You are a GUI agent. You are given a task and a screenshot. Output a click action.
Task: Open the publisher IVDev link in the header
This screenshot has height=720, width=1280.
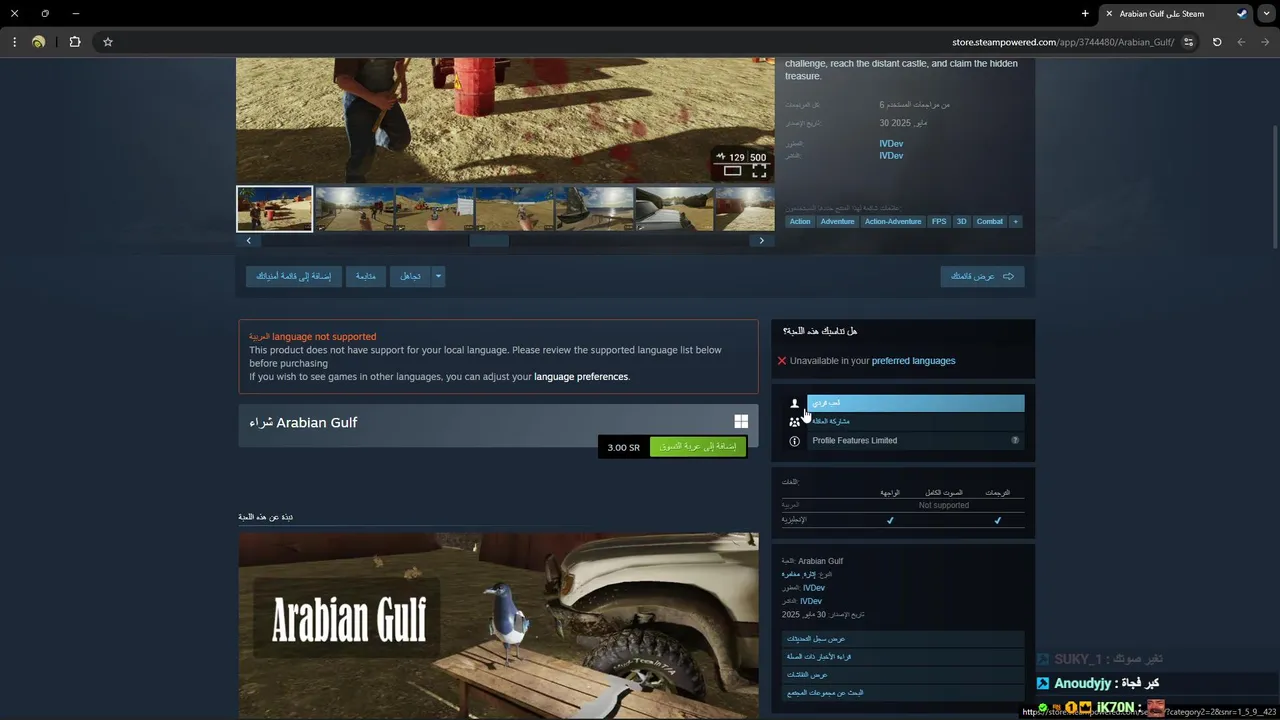891,156
